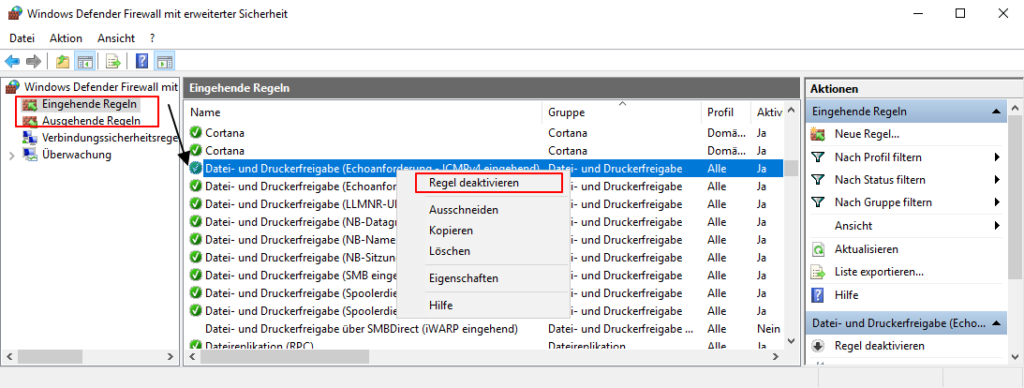
Task: Click the Überwachung tree icon
Action: click(x=31, y=155)
